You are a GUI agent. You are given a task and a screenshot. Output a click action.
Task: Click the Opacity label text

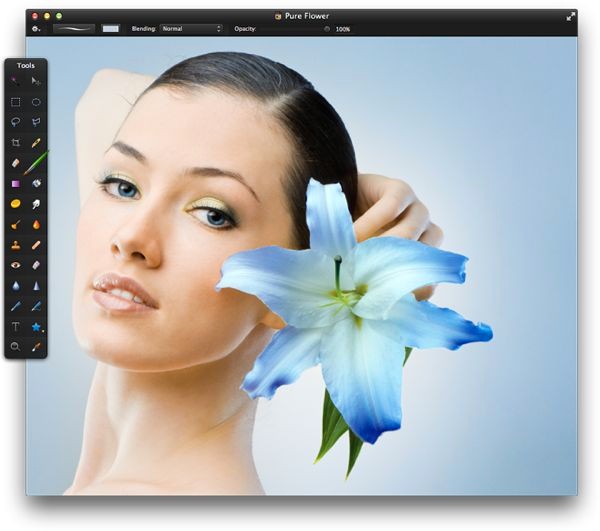pyautogui.click(x=245, y=29)
